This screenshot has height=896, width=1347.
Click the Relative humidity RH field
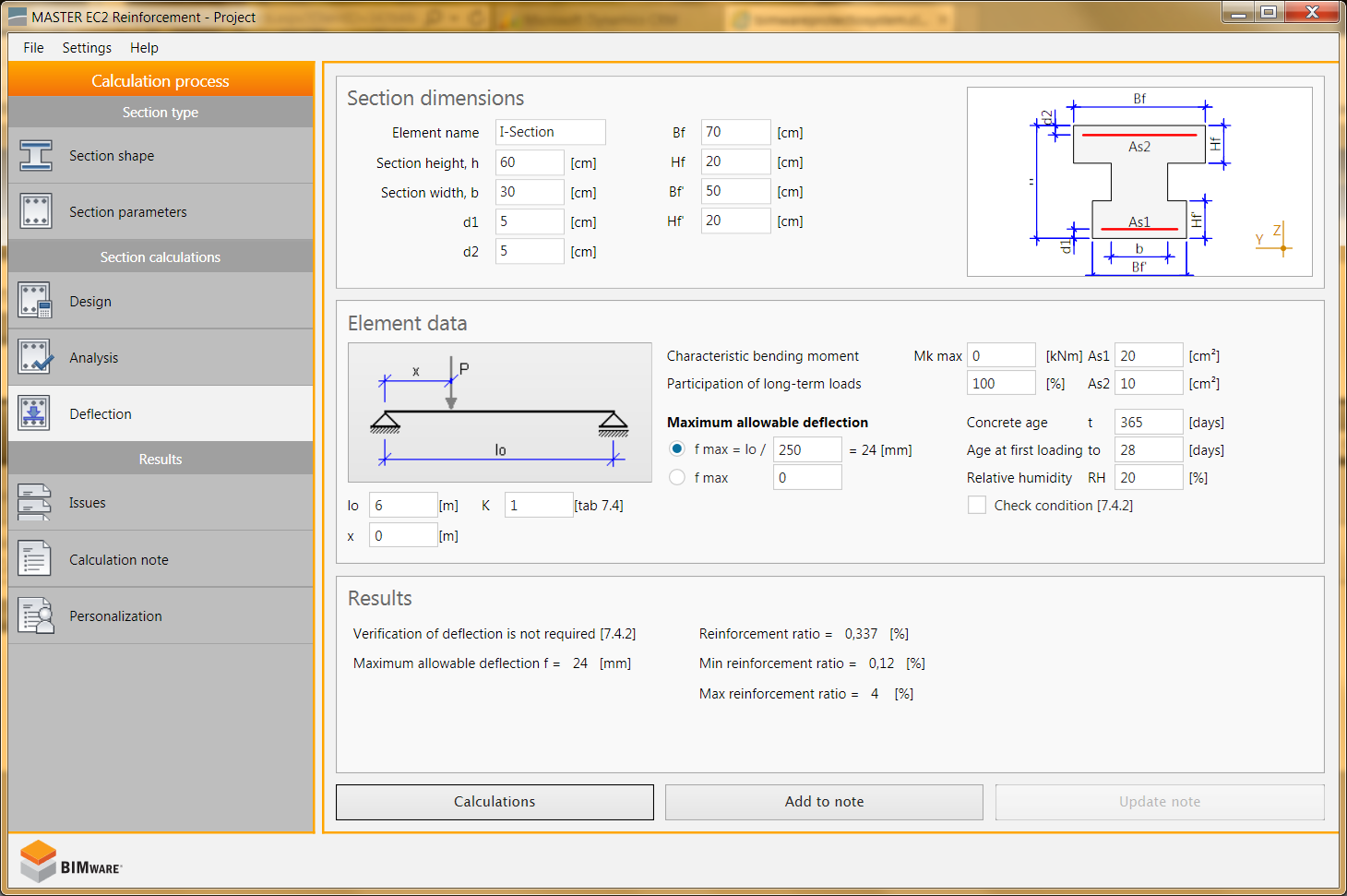click(1148, 477)
